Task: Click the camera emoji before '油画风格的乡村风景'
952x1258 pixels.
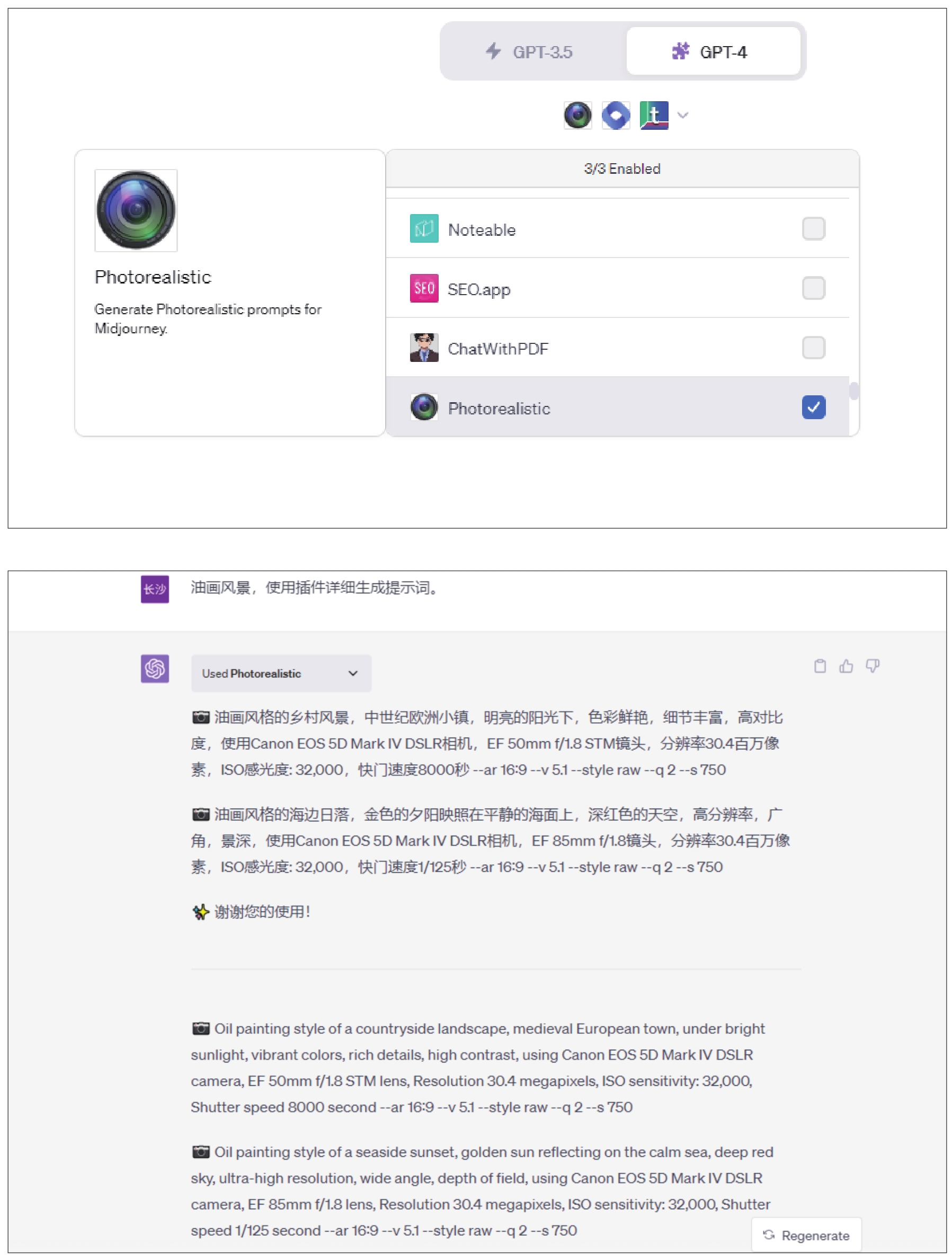Action: [x=201, y=717]
